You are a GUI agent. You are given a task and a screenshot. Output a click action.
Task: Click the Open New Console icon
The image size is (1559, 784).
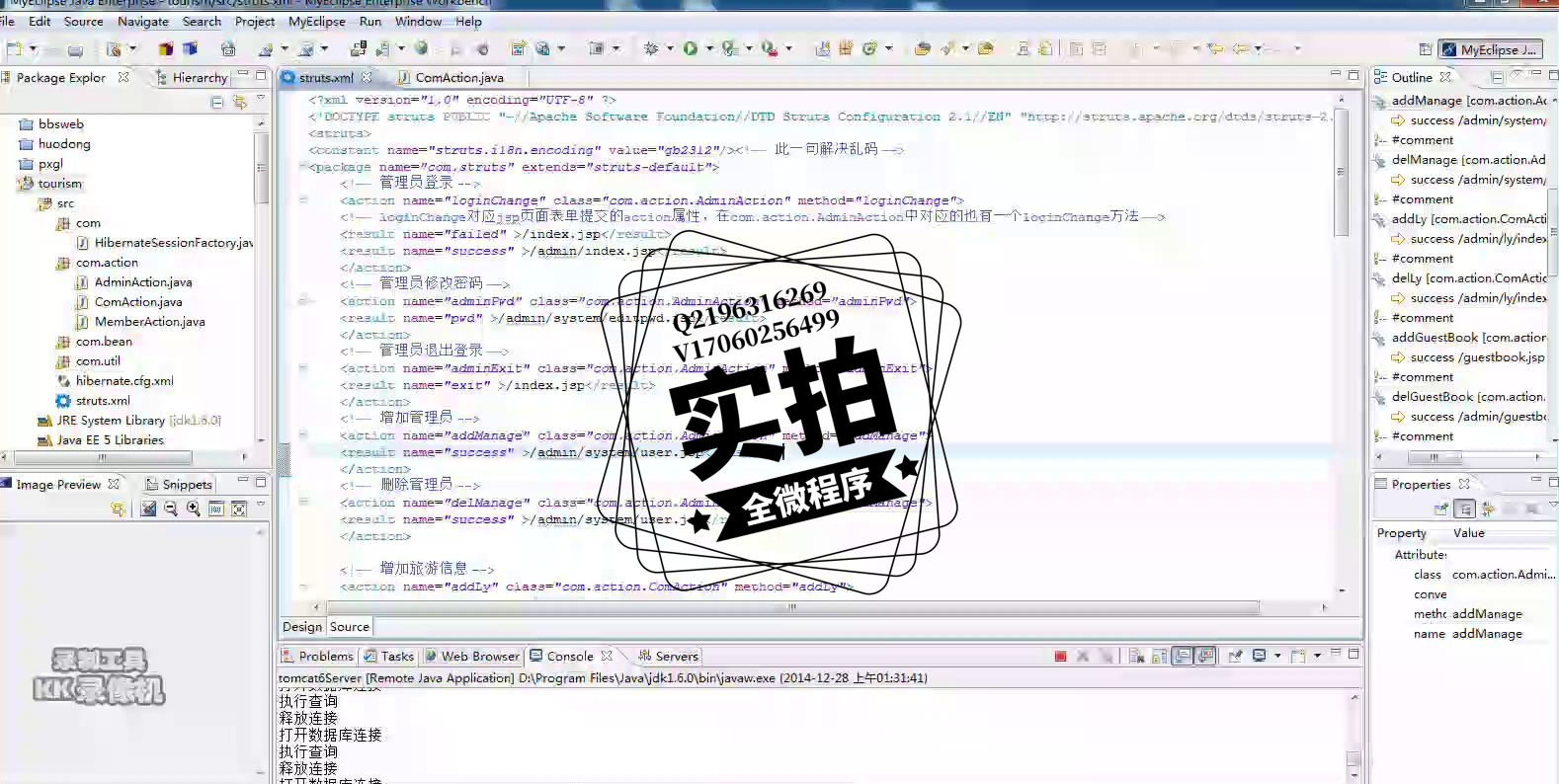pyautogui.click(x=1298, y=656)
